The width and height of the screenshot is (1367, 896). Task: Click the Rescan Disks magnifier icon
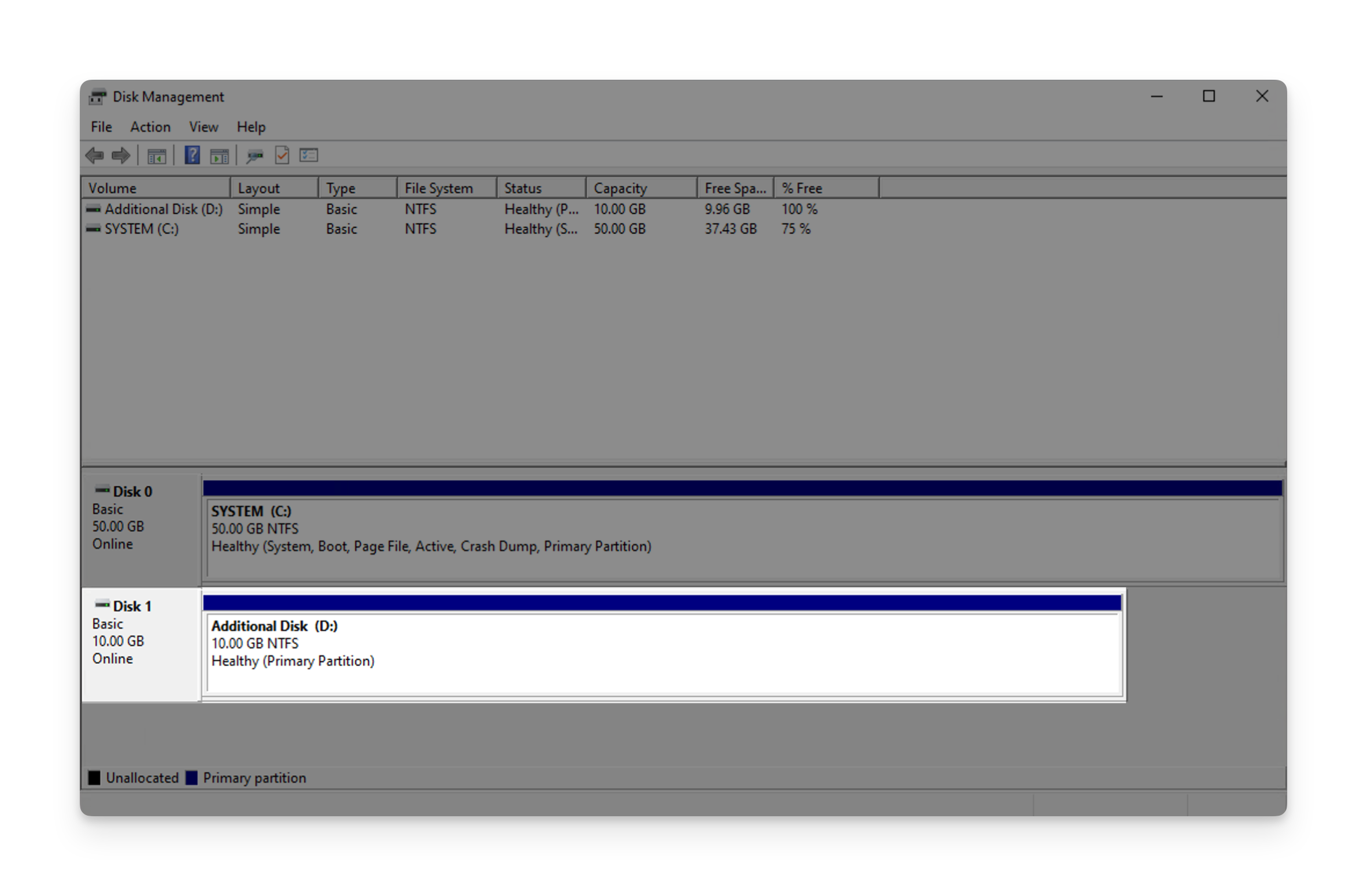coord(254,155)
